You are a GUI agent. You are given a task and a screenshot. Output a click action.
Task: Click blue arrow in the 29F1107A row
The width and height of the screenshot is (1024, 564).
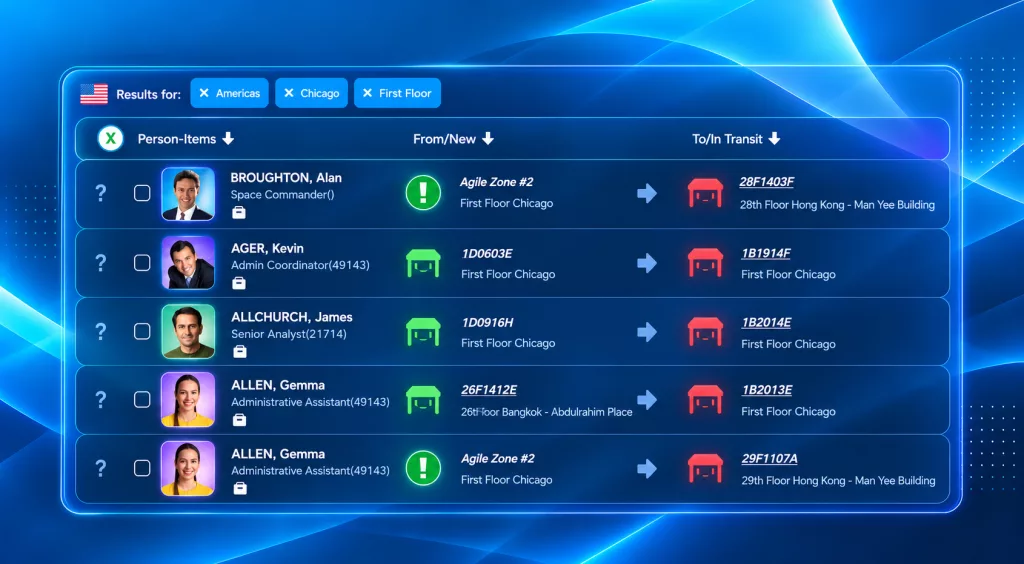pos(647,468)
